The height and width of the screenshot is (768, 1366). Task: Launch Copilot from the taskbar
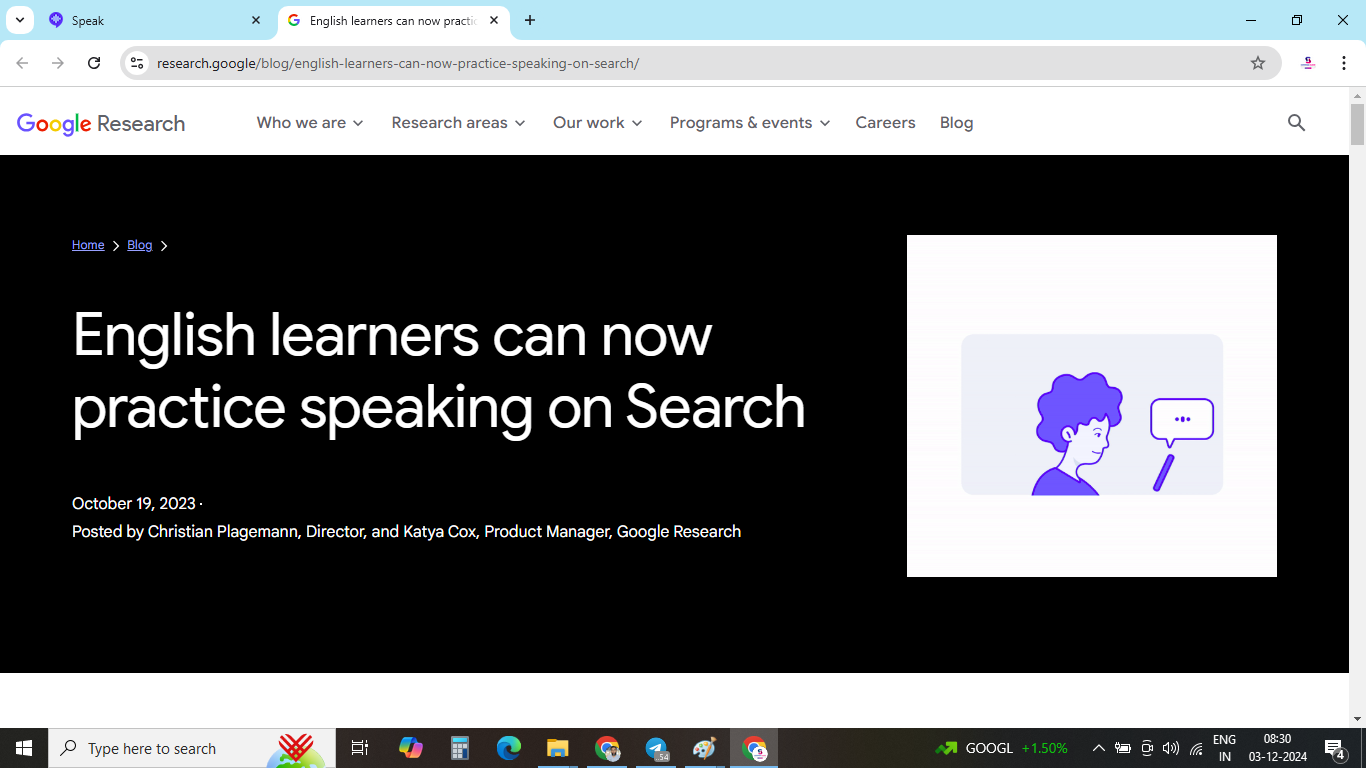(x=410, y=748)
